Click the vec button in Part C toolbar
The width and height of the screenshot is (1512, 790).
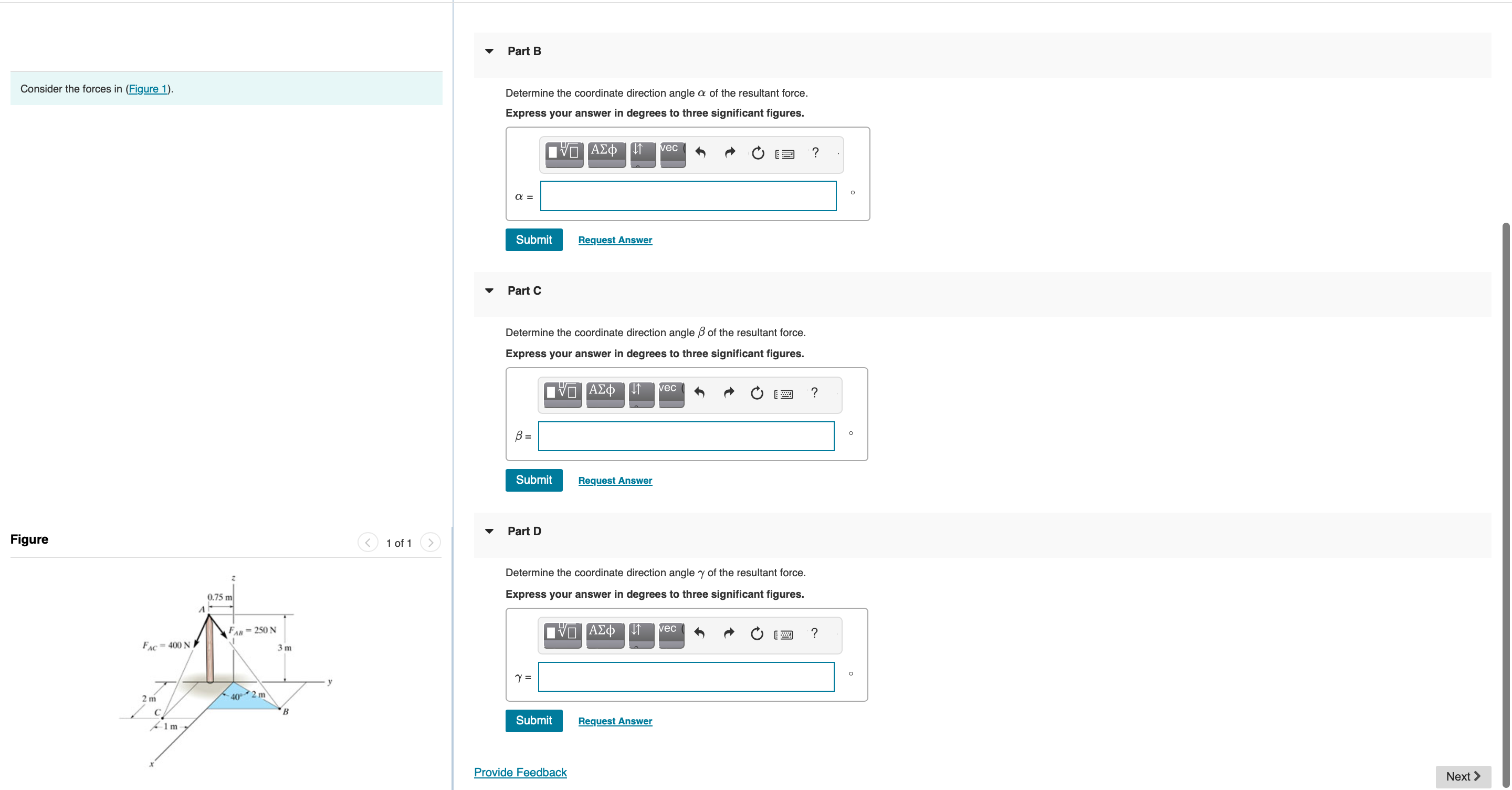point(671,392)
